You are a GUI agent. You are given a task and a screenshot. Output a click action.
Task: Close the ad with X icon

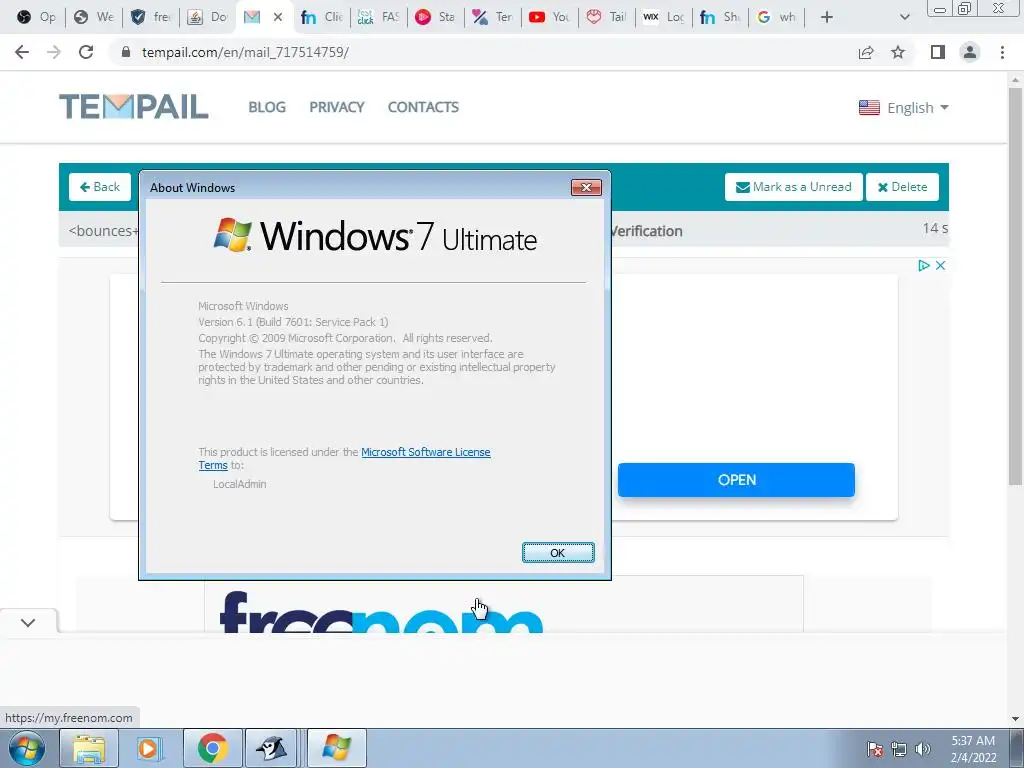click(x=940, y=265)
